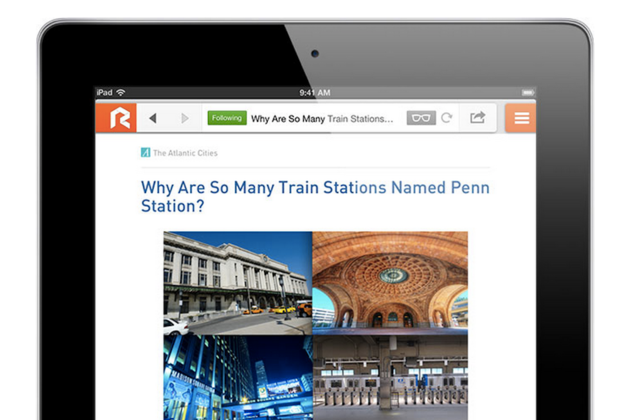
Task: Open the share sheet icon
Action: (x=478, y=118)
